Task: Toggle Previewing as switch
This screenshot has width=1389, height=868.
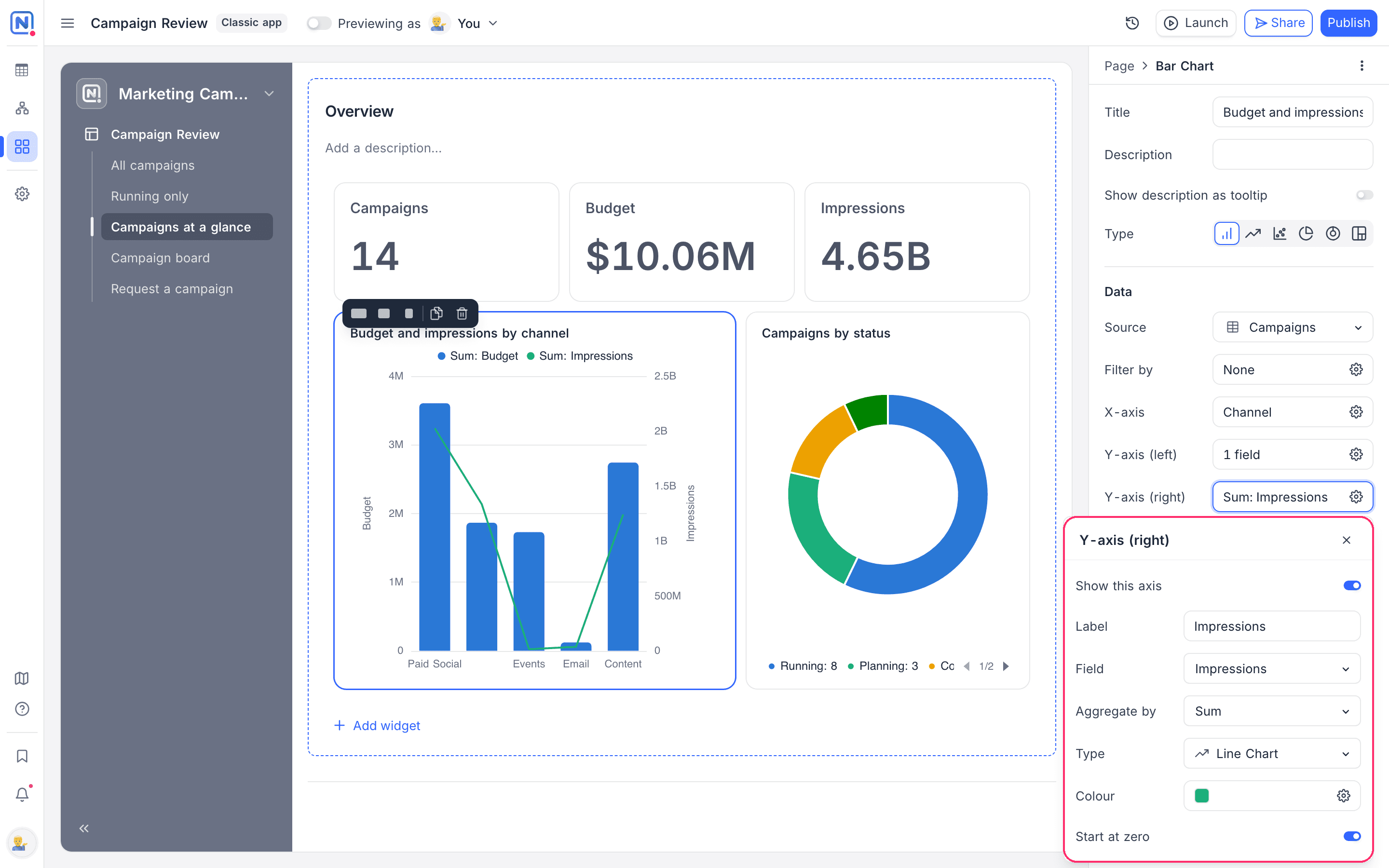Action: (318, 24)
